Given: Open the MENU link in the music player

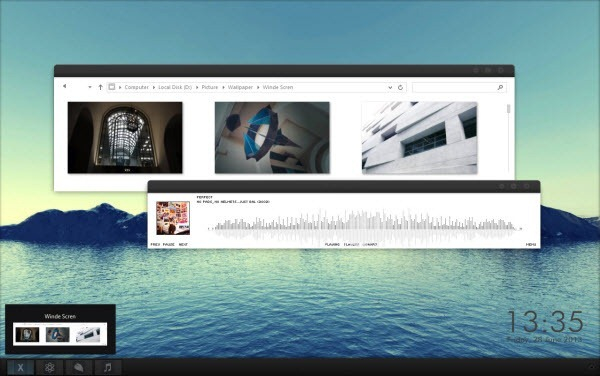Looking at the screenshot, I should 531,244.
